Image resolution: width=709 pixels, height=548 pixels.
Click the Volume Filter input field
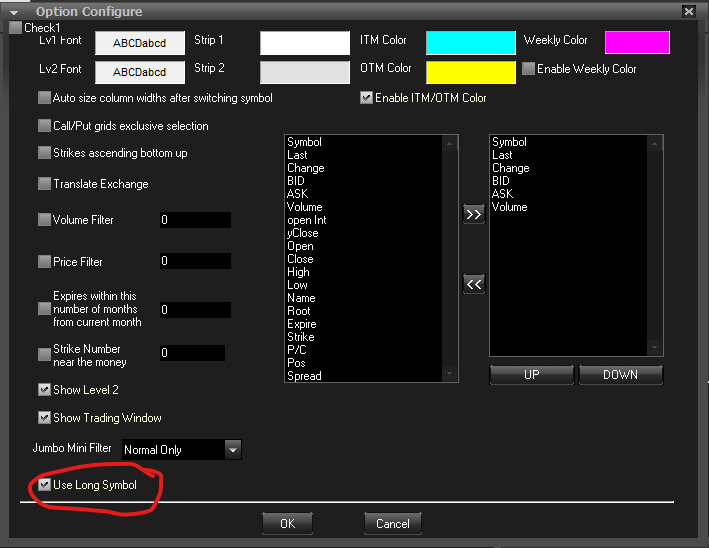(195, 220)
